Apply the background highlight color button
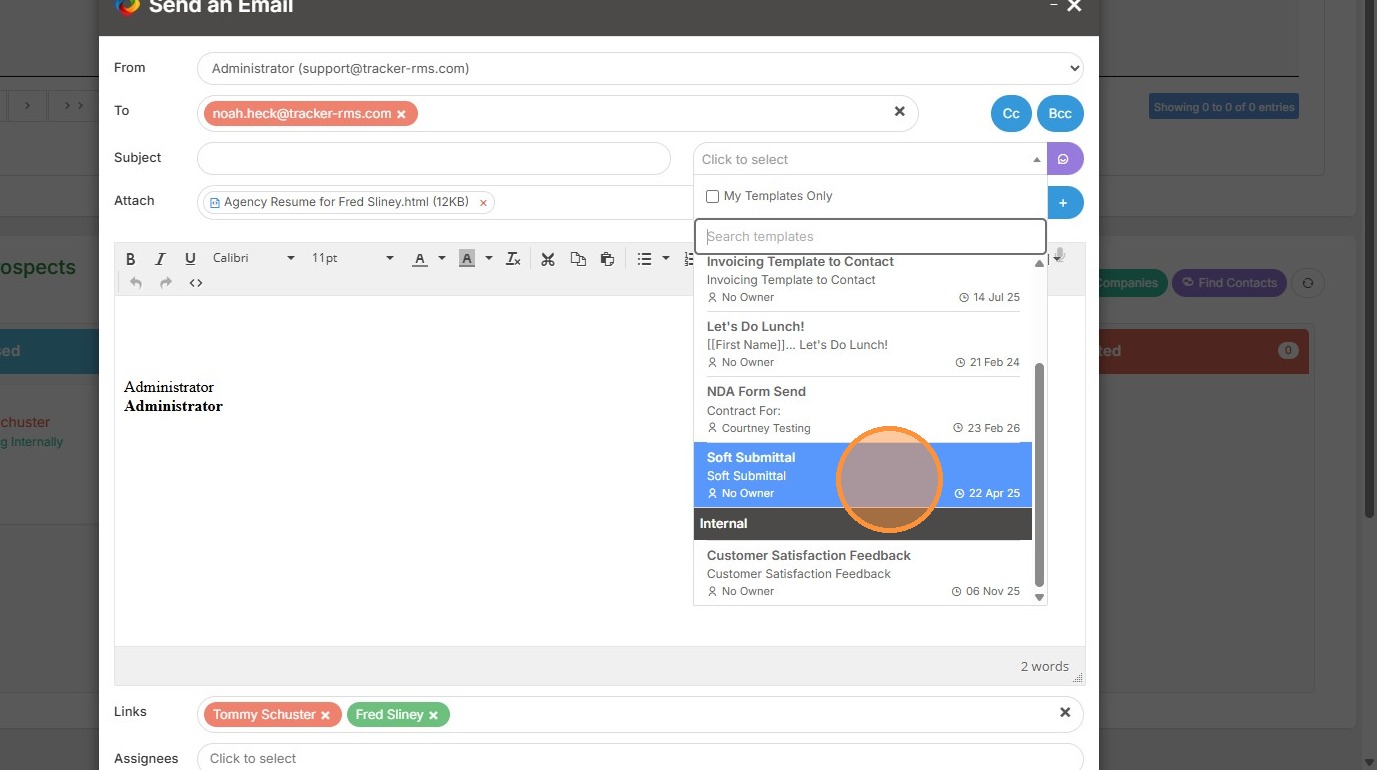1377x770 pixels. (x=467, y=259)
